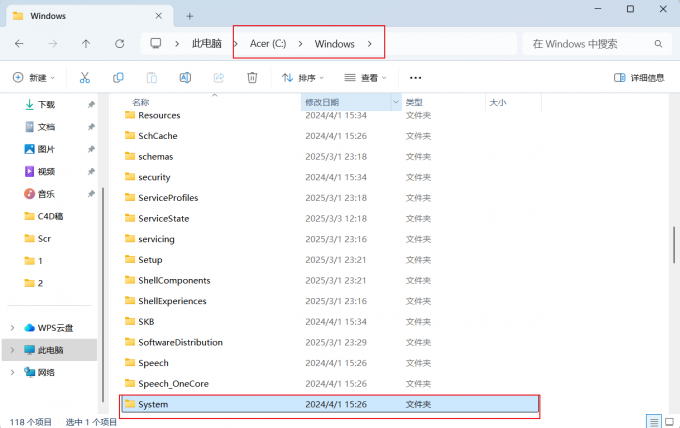Select the ServiceProfiles folder
The image size is (680, 428).
[168, 198]
